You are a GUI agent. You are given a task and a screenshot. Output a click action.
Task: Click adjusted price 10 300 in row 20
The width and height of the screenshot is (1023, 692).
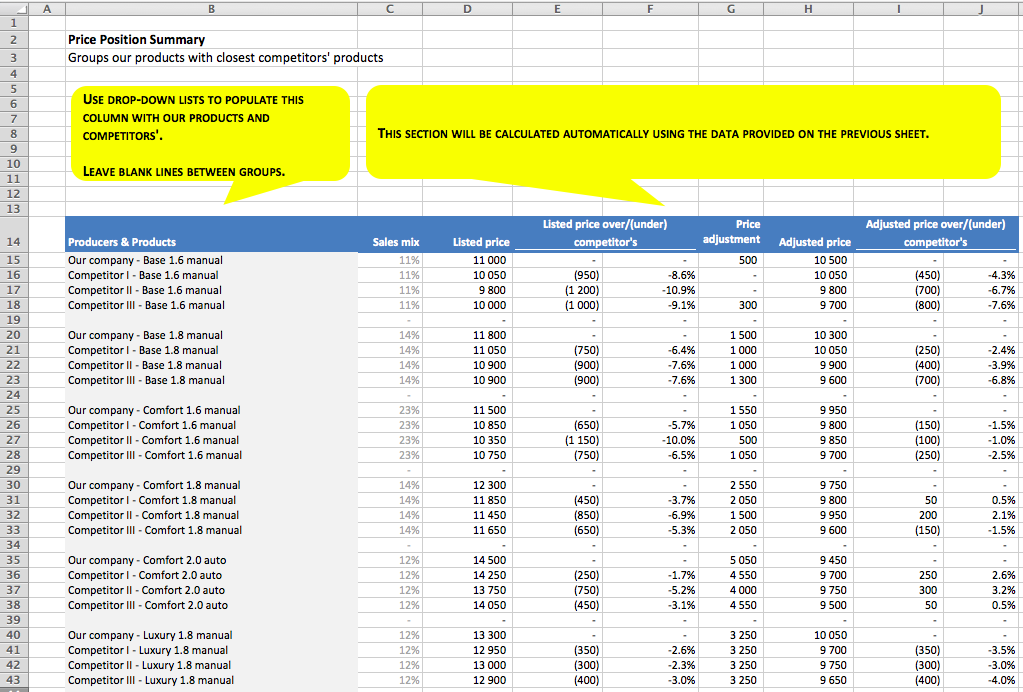point(830,335)
